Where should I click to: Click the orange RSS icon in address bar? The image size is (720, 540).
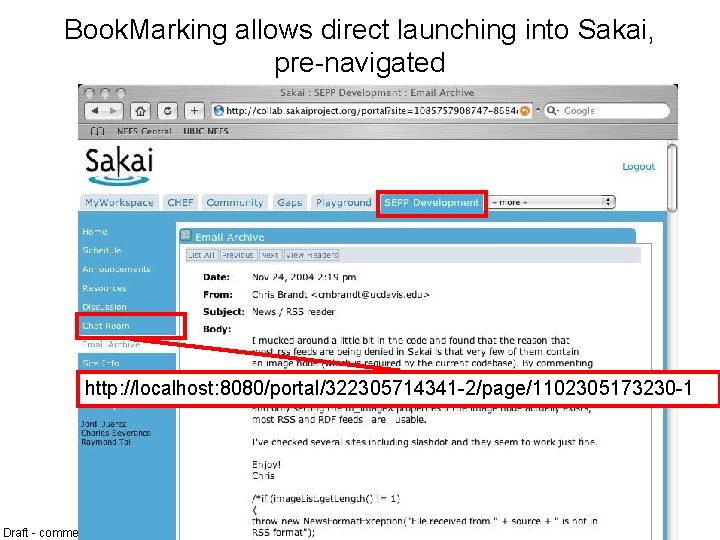pos(525,111)
